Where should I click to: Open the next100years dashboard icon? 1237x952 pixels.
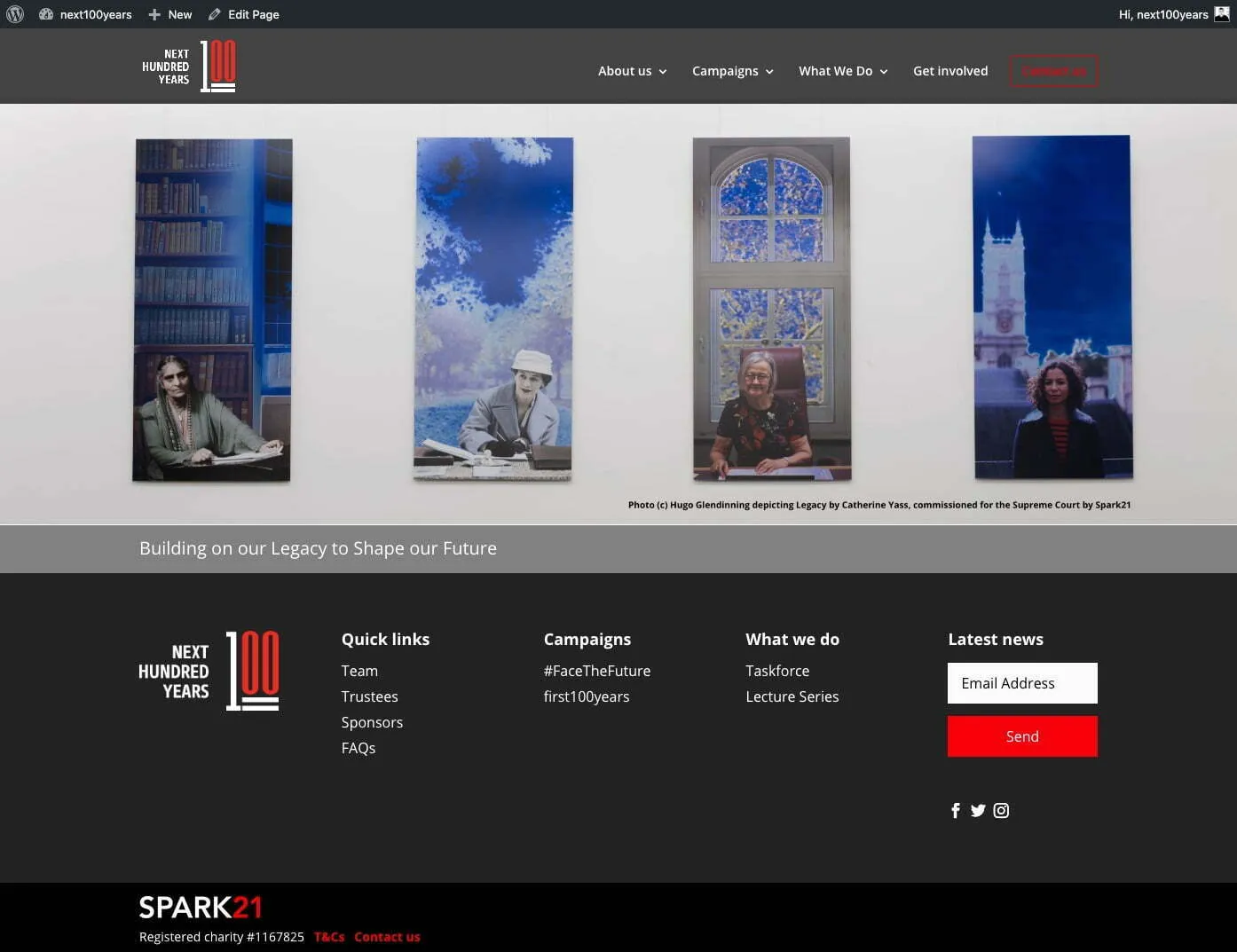(x=46, y=14)
